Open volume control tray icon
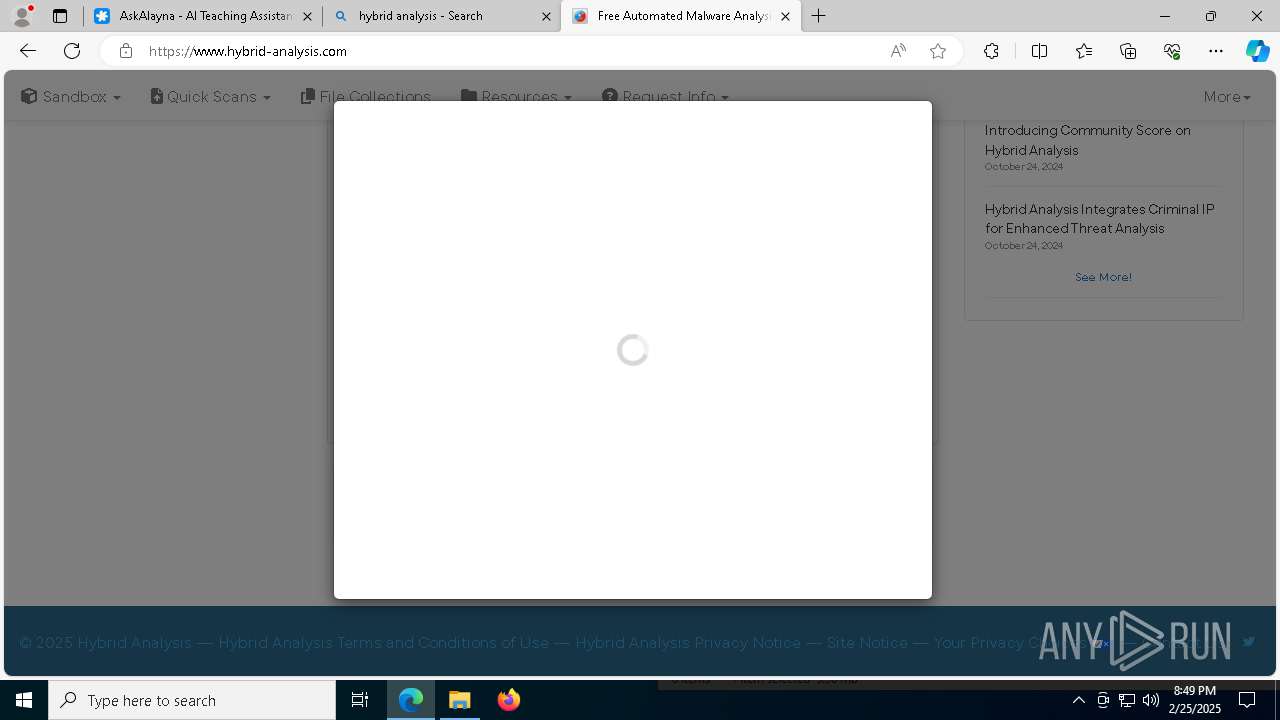Image resolution: width=1280 pixels, height=720 pixels. (1151, 700)
